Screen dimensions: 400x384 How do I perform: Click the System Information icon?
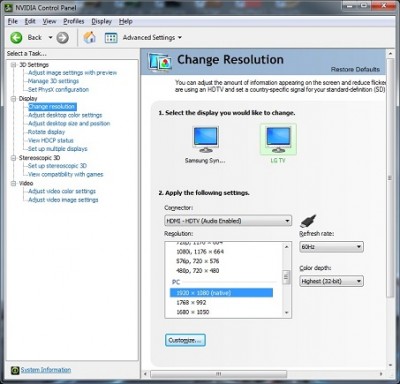15,370
